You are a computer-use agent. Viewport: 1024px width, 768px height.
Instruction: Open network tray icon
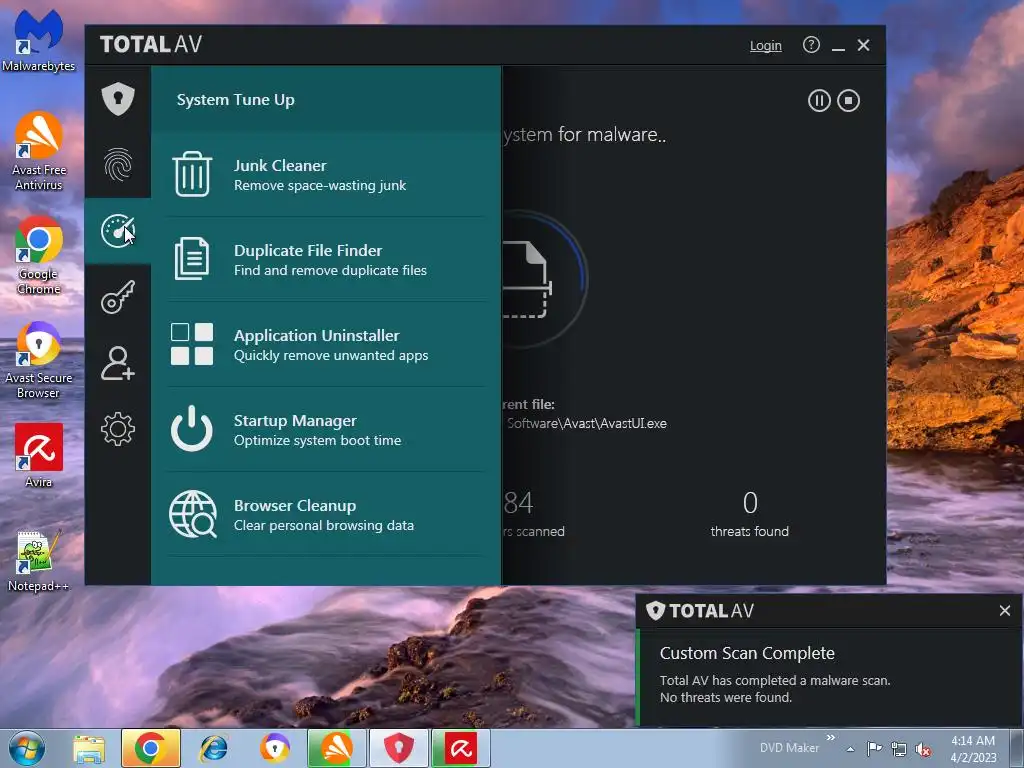click(899, 749)
